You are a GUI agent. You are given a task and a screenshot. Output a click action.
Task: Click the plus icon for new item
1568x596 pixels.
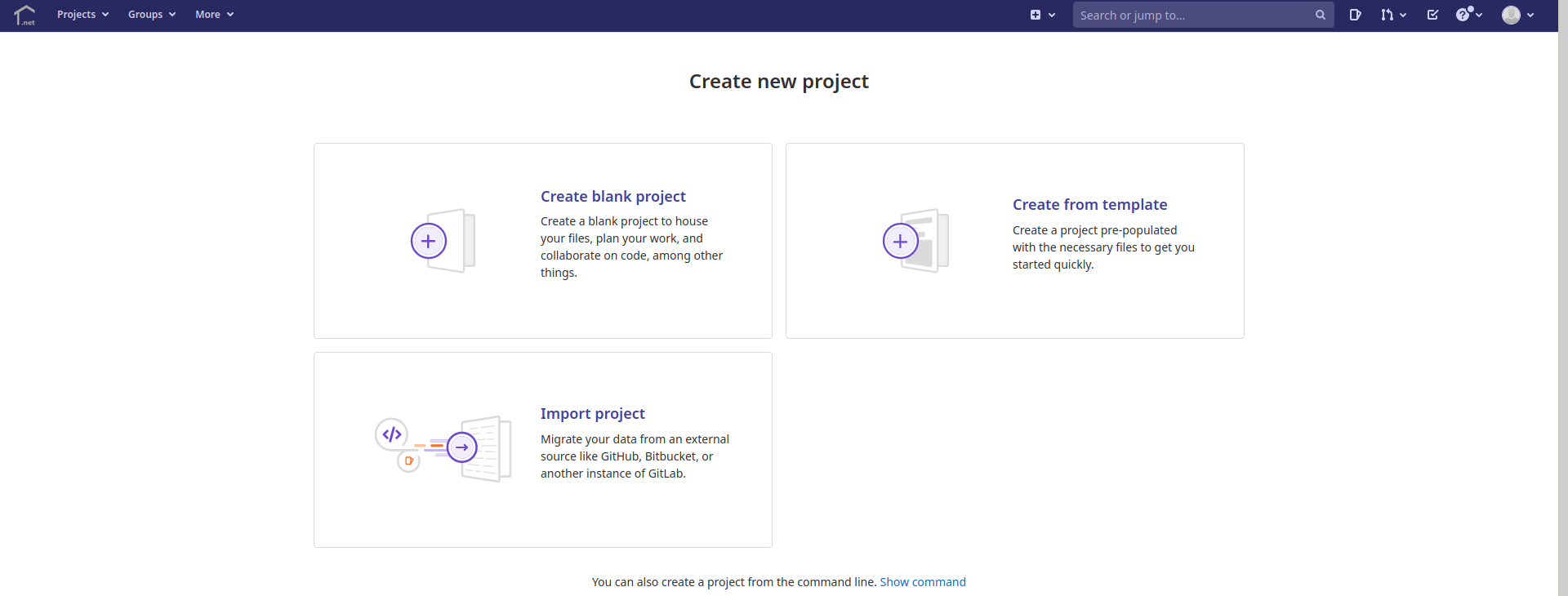[x=1036, y=15]
